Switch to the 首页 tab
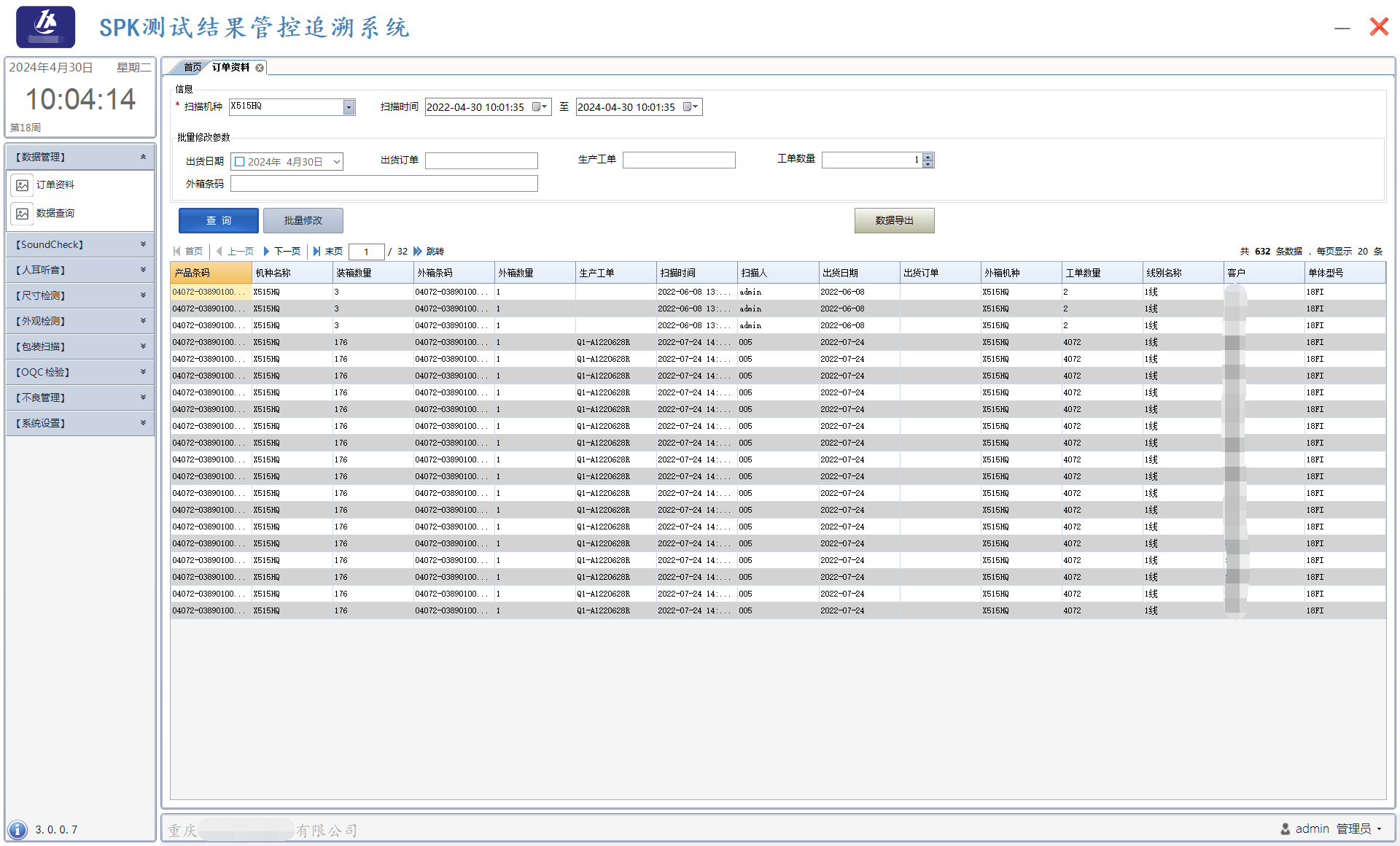Viewport: 1400px width, 846px height. tap(192, 68)
